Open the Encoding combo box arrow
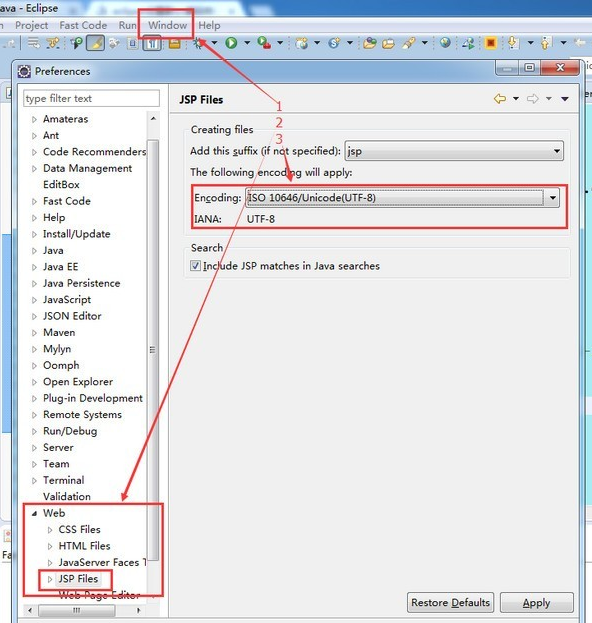This screenshot has width=592, height=623. click(x=553, y=197)
